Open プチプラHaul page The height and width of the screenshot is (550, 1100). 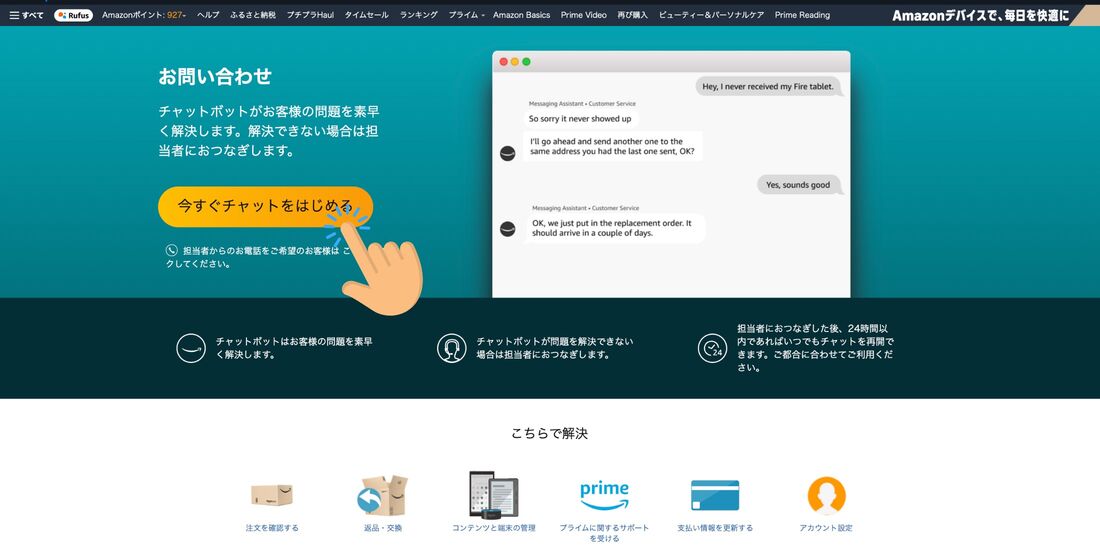(x=310, y=15)
